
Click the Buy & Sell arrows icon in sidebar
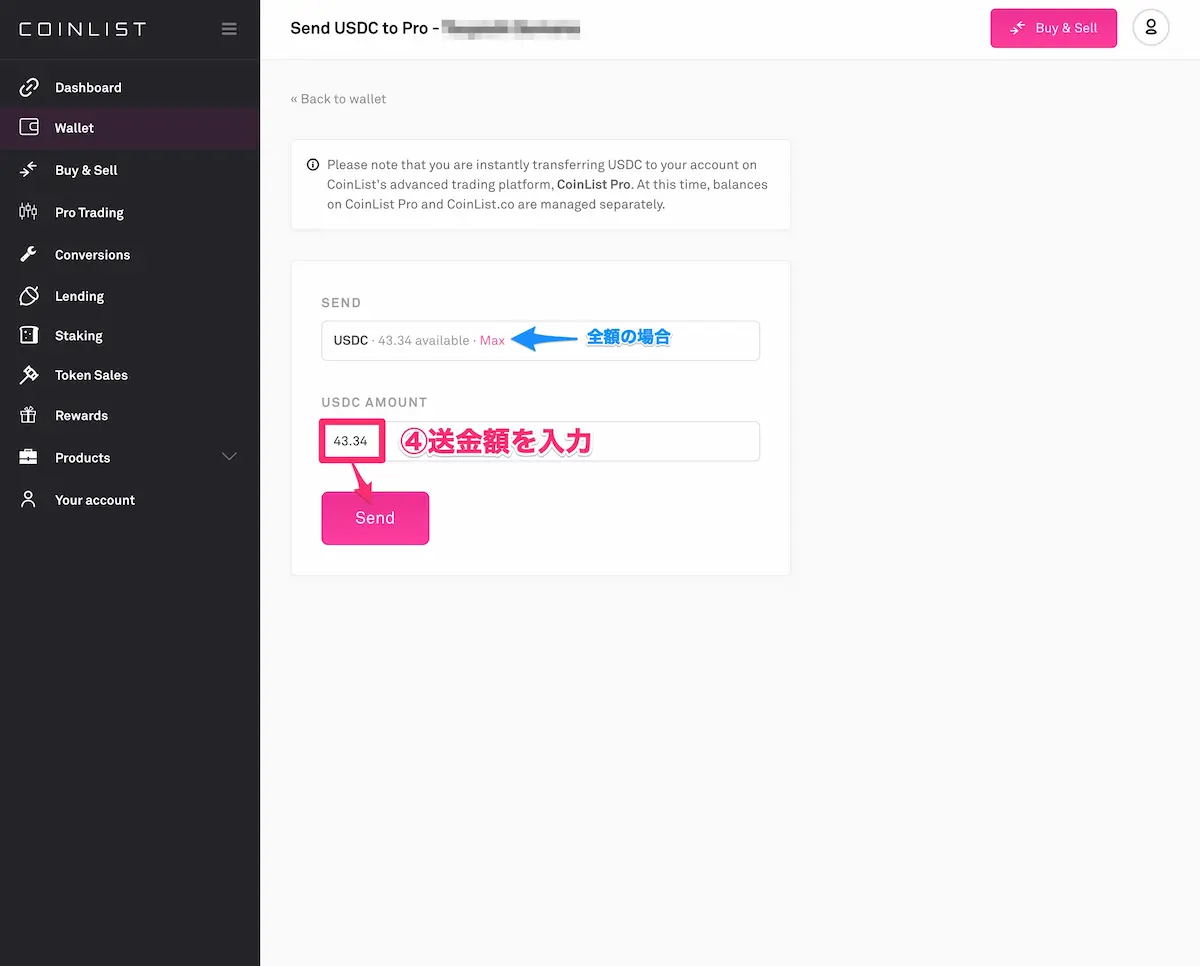pos(29,170)
